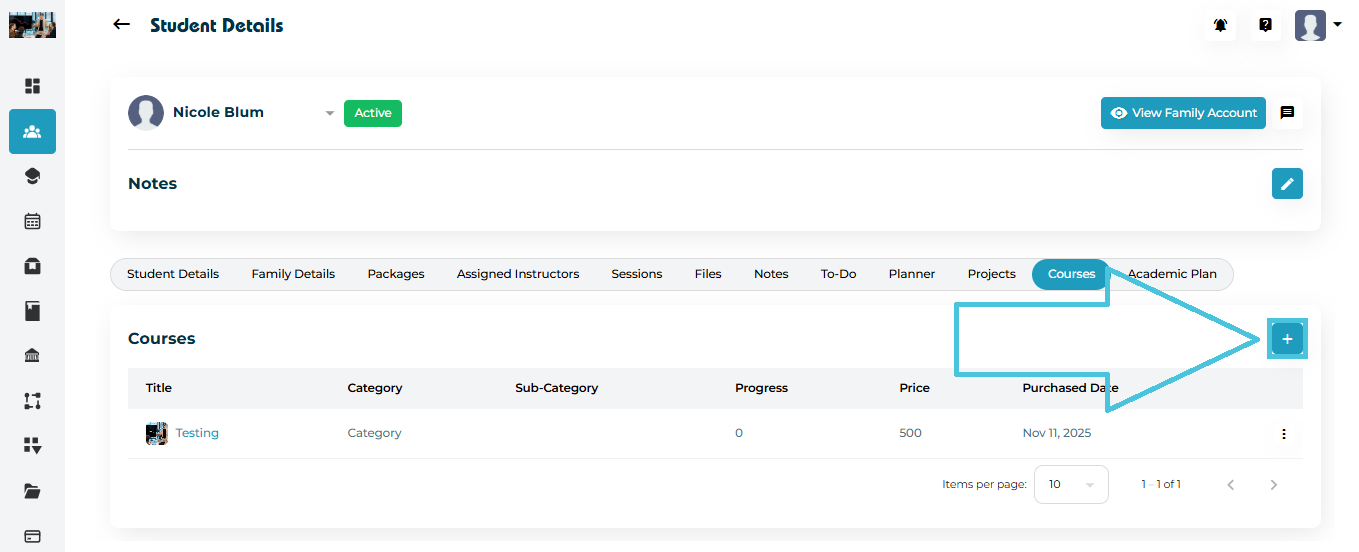Go to the next page arrow
This screenshot has width=1359, height=552.
pyautogui.click(x=1273, y=485)
